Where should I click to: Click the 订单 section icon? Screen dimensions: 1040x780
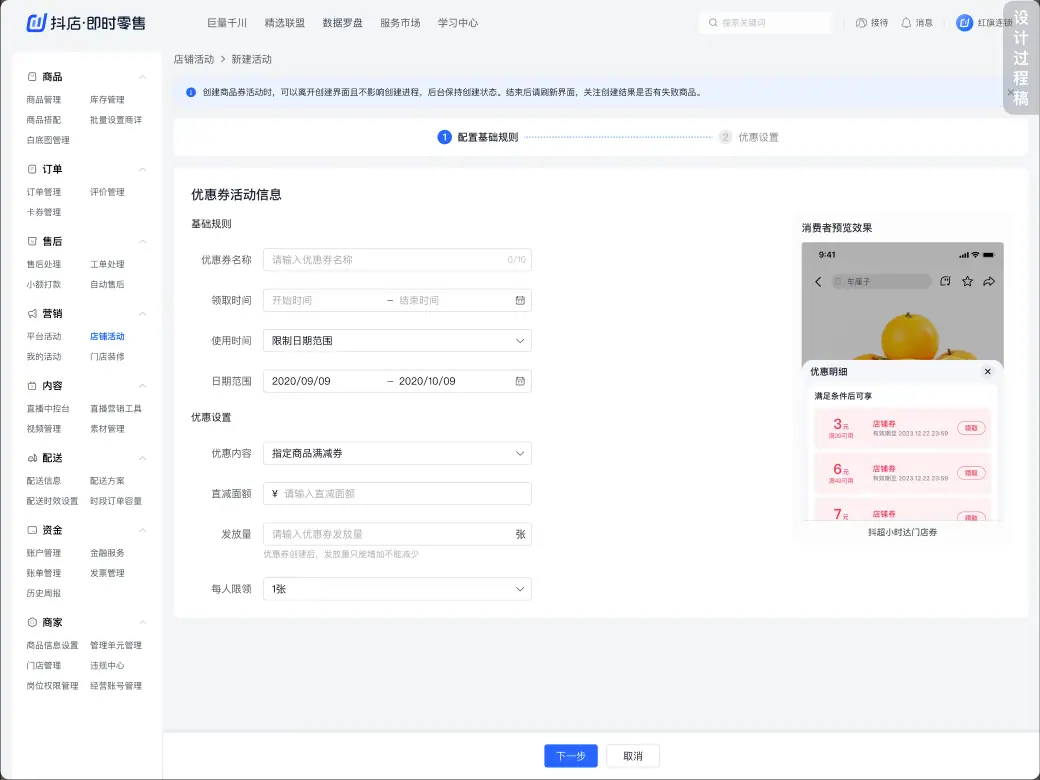(32, 169)
